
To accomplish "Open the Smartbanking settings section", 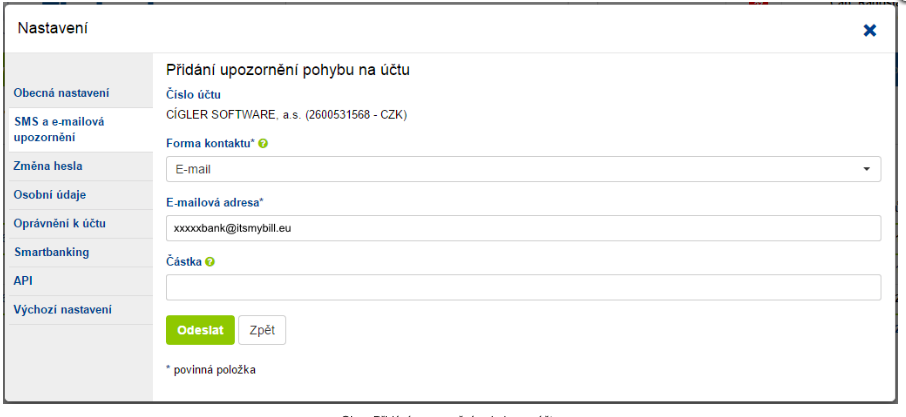I will (x=51, y=252).
